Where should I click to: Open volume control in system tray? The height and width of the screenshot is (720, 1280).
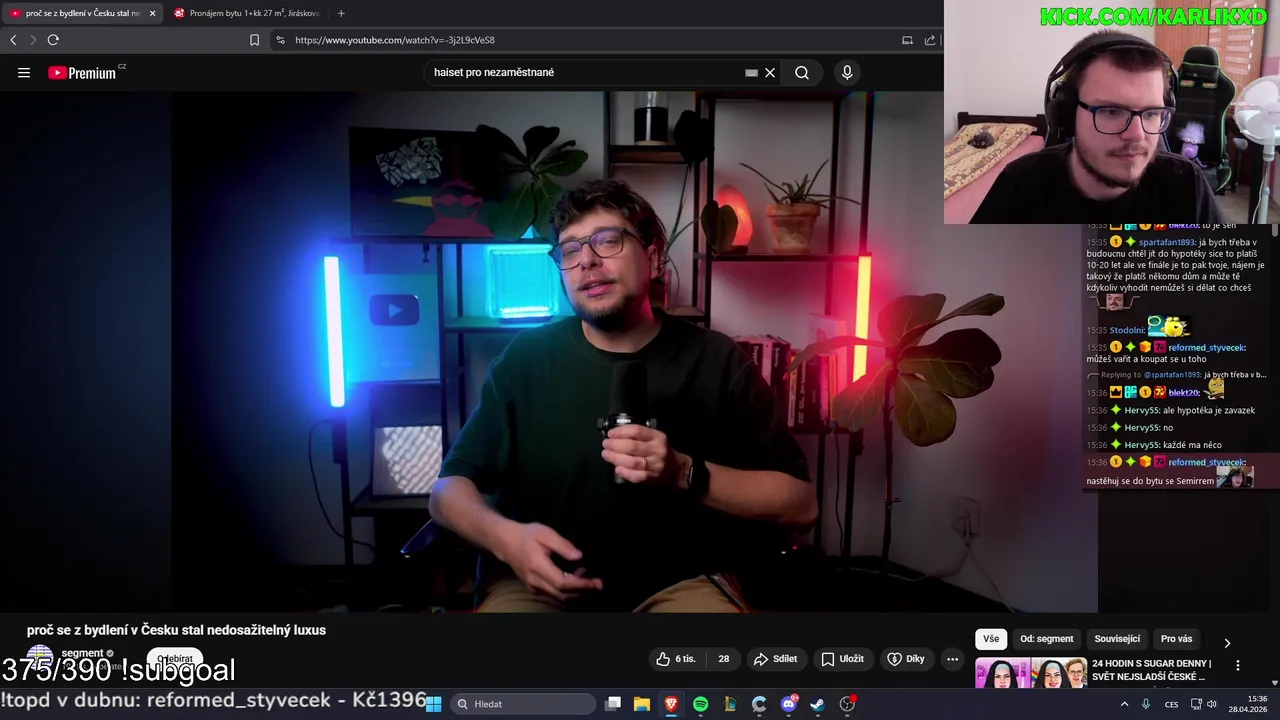tap(1212, 704)
